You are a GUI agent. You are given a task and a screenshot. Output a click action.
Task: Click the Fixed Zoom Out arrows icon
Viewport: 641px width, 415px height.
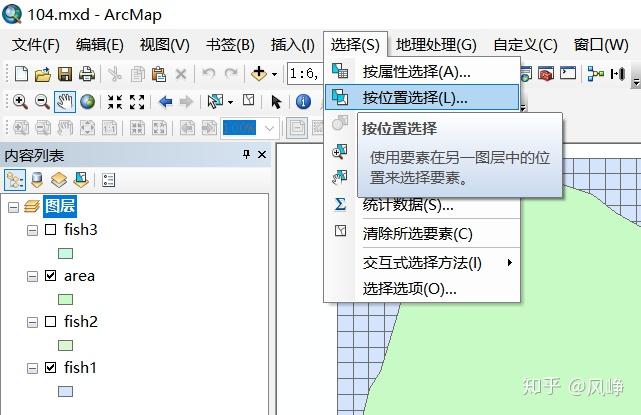coord(137,102)
